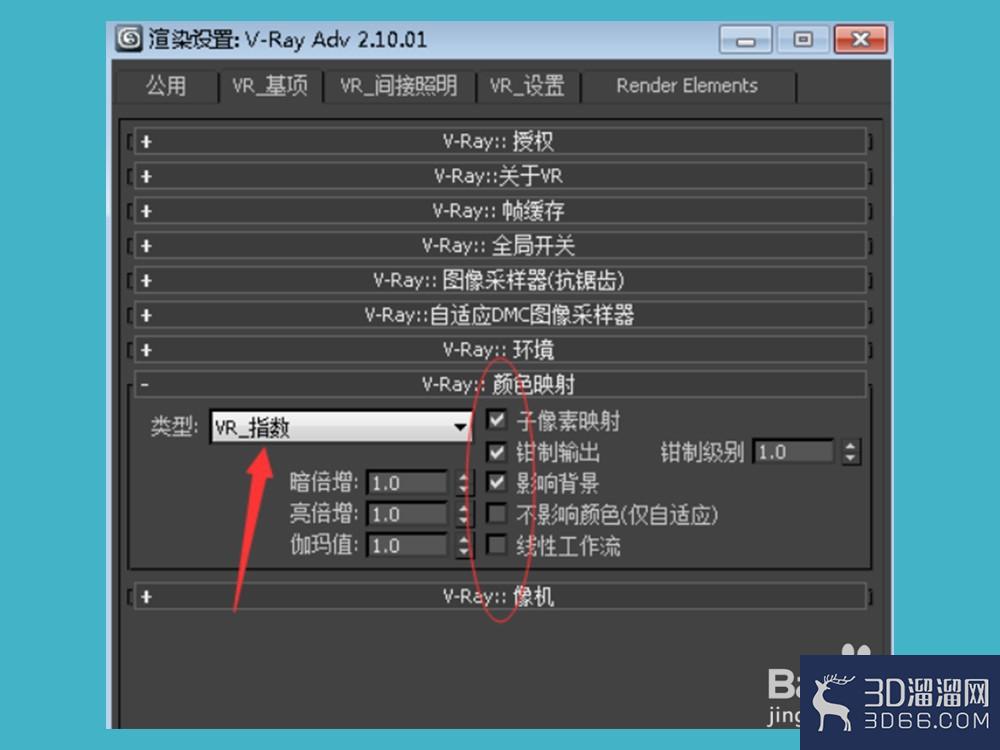Decrease 伽玛值 using its down spinner arrow

(463, 551)
